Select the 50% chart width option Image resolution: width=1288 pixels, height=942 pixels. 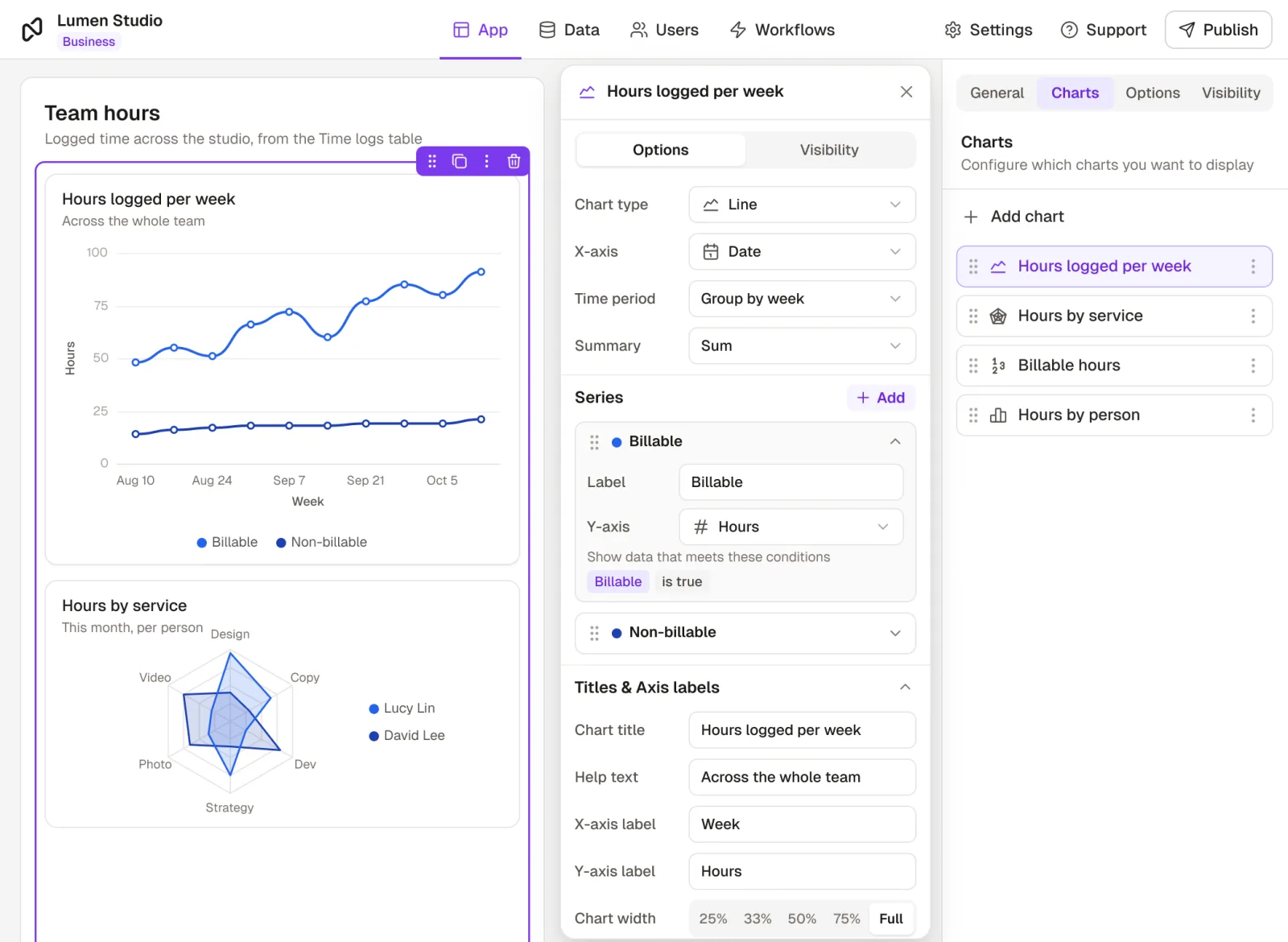(x=802, y=919)
